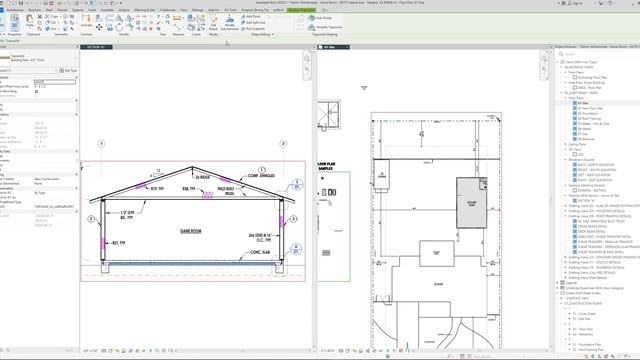This screenshot has width=640, height=360.
Task: Open the Manage ribbon tab
Action: pyautogui.click(x=198, y=10)
